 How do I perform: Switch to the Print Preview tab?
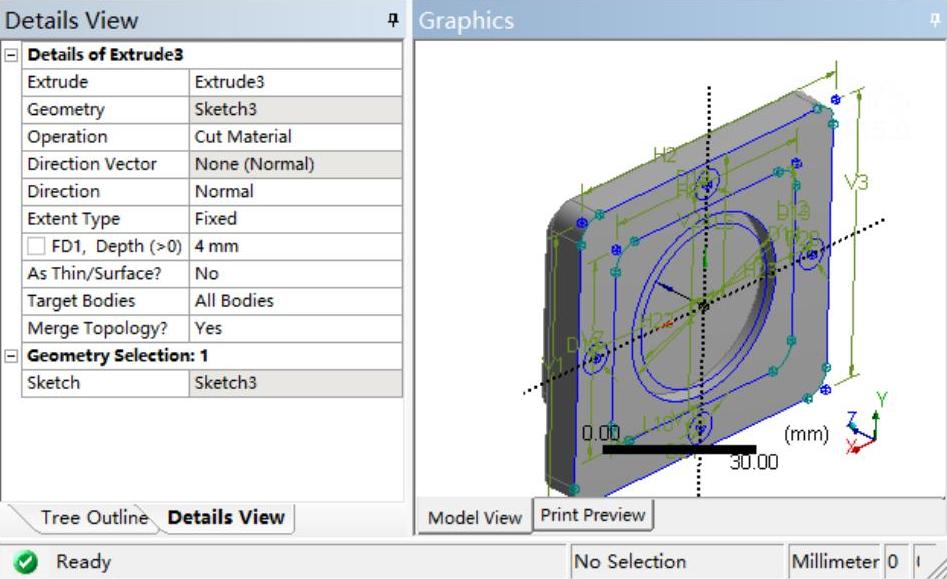593,515
